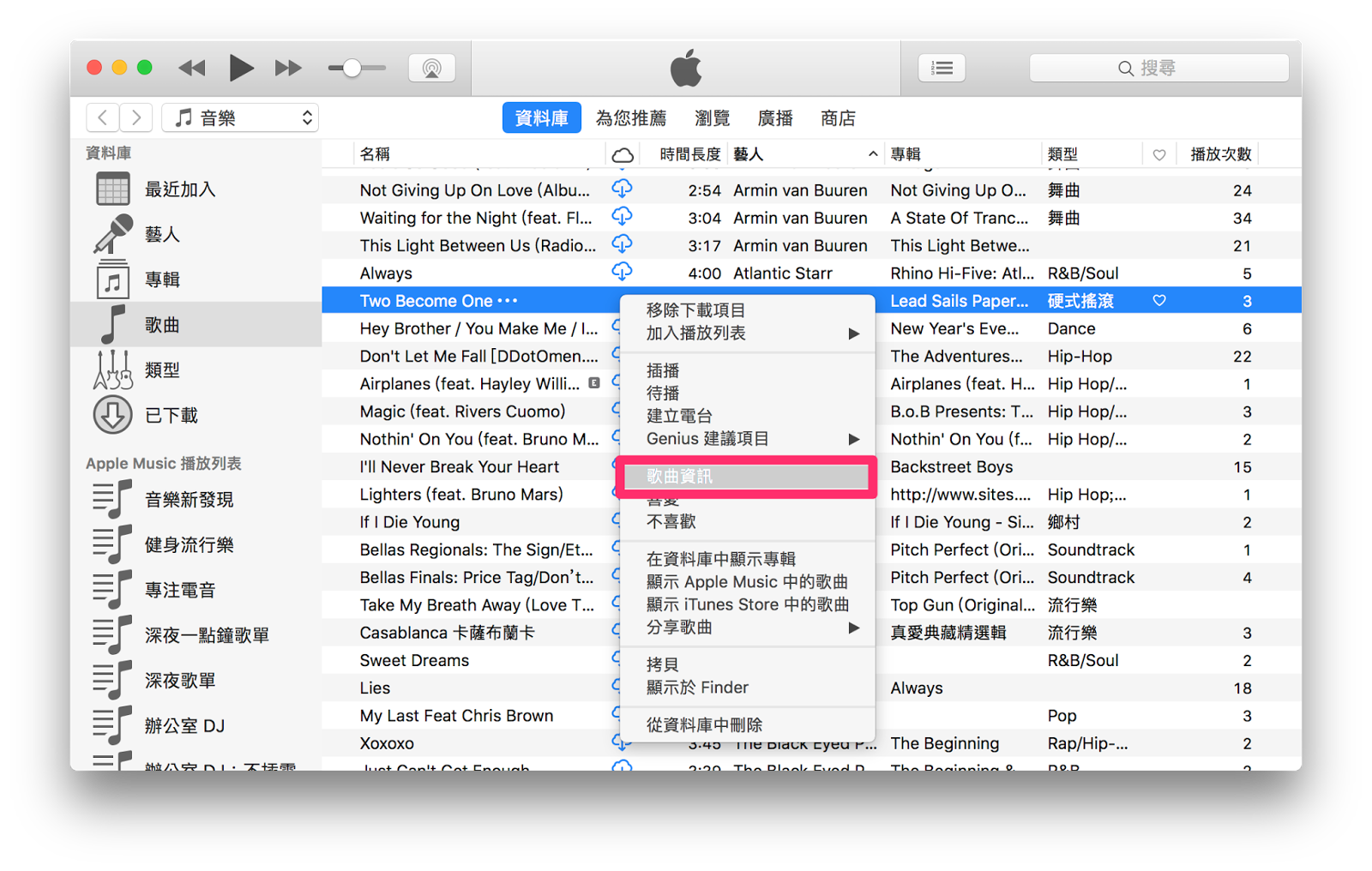The width and height of the screenshot is (1372, 871).
Task: Open the 音樂 media type dropdown
Action: pyautogui.click(x=240, y=117)
